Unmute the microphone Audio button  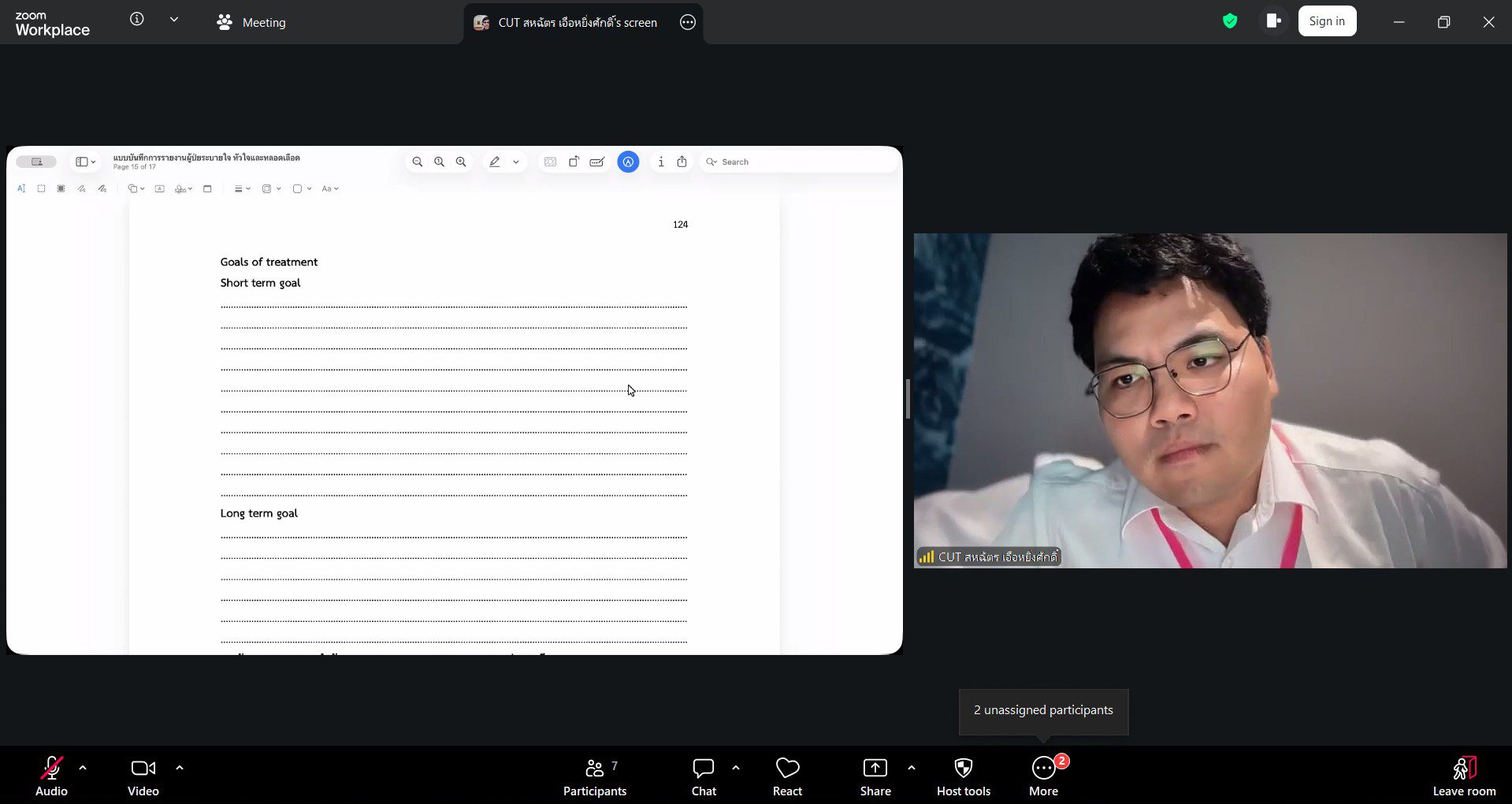51,776
